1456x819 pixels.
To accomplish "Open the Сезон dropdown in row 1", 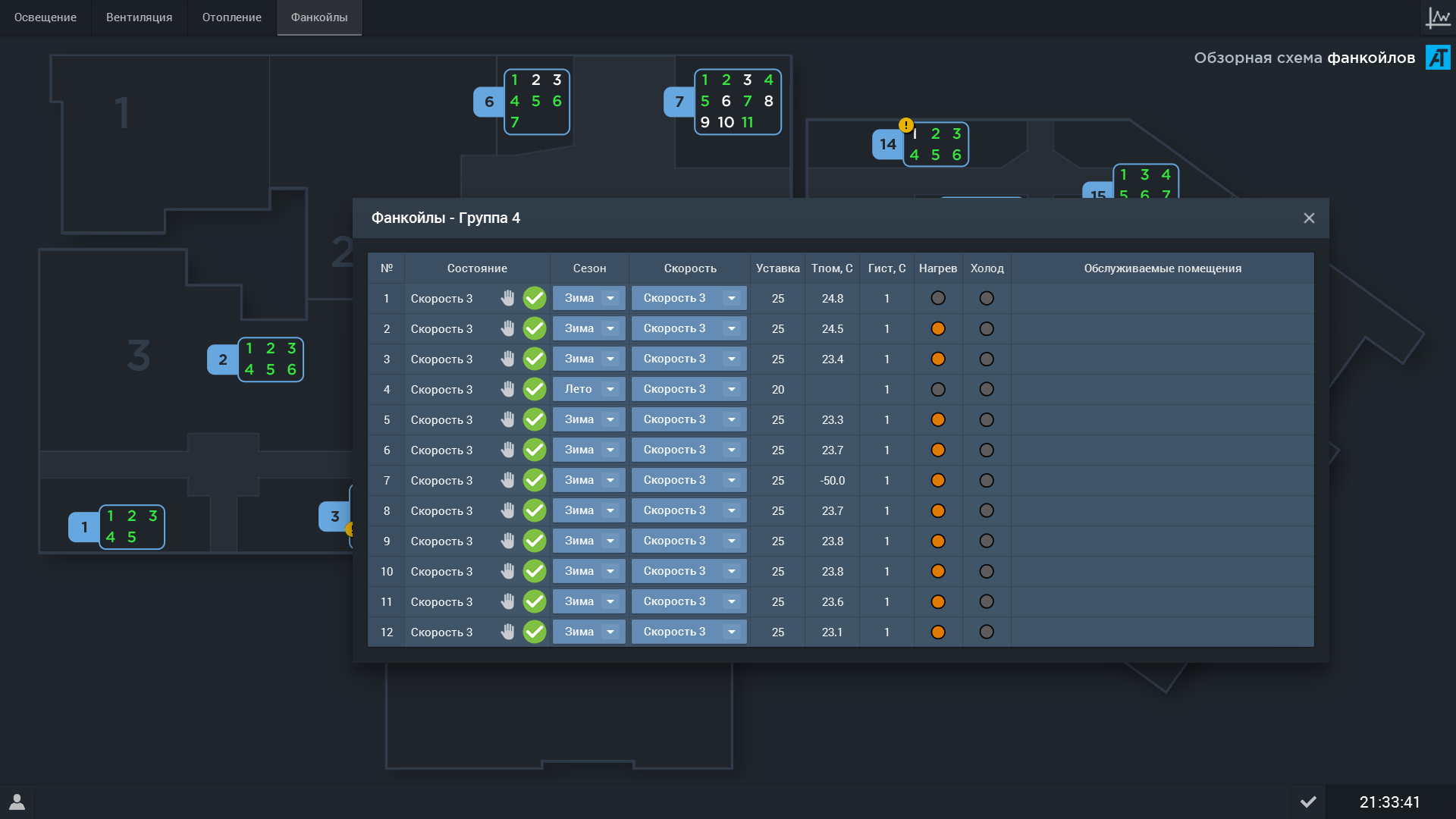I will pos(589,298).
